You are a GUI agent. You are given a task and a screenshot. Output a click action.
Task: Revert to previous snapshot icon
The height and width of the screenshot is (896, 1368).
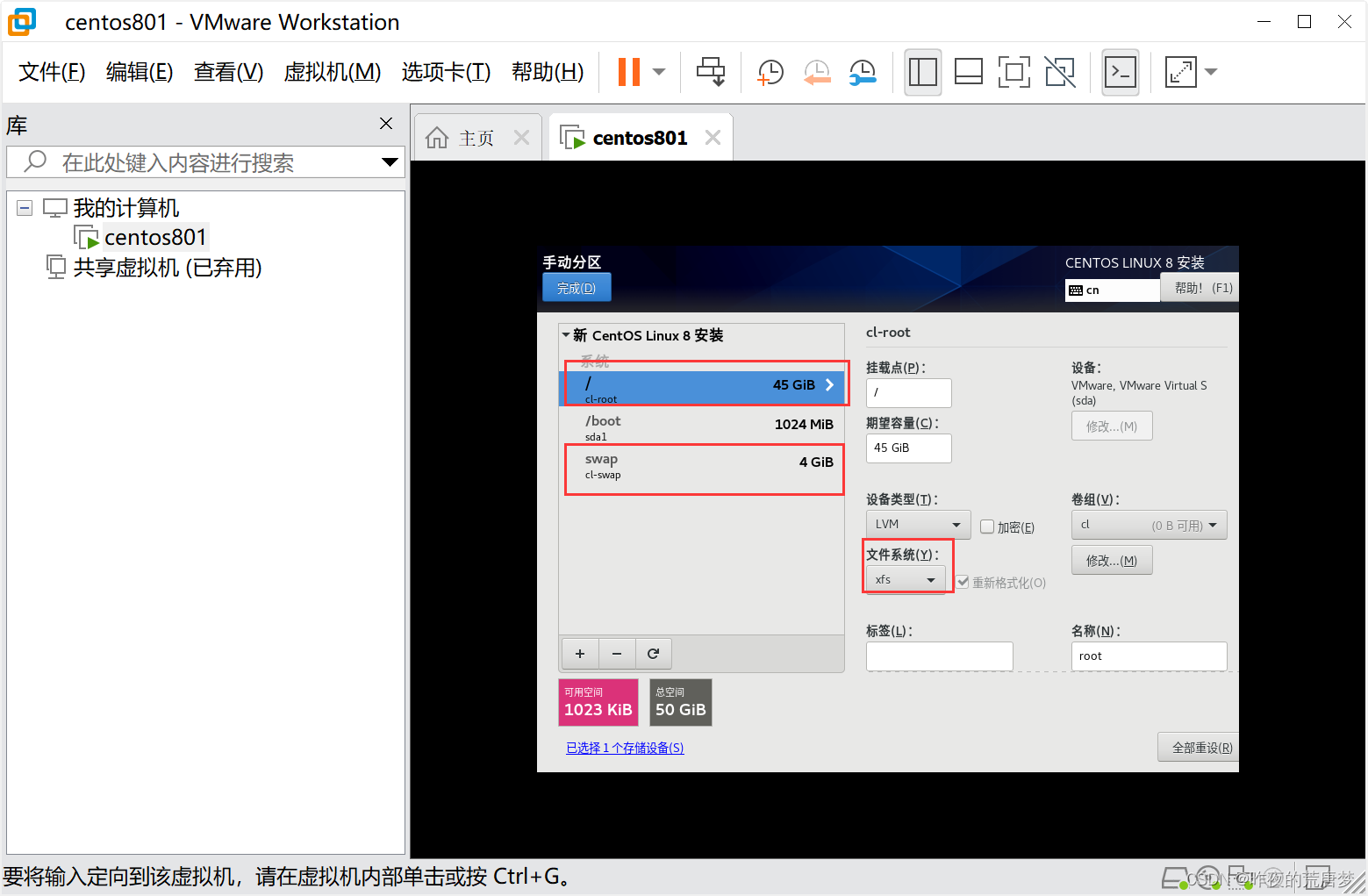pos(817,72)
